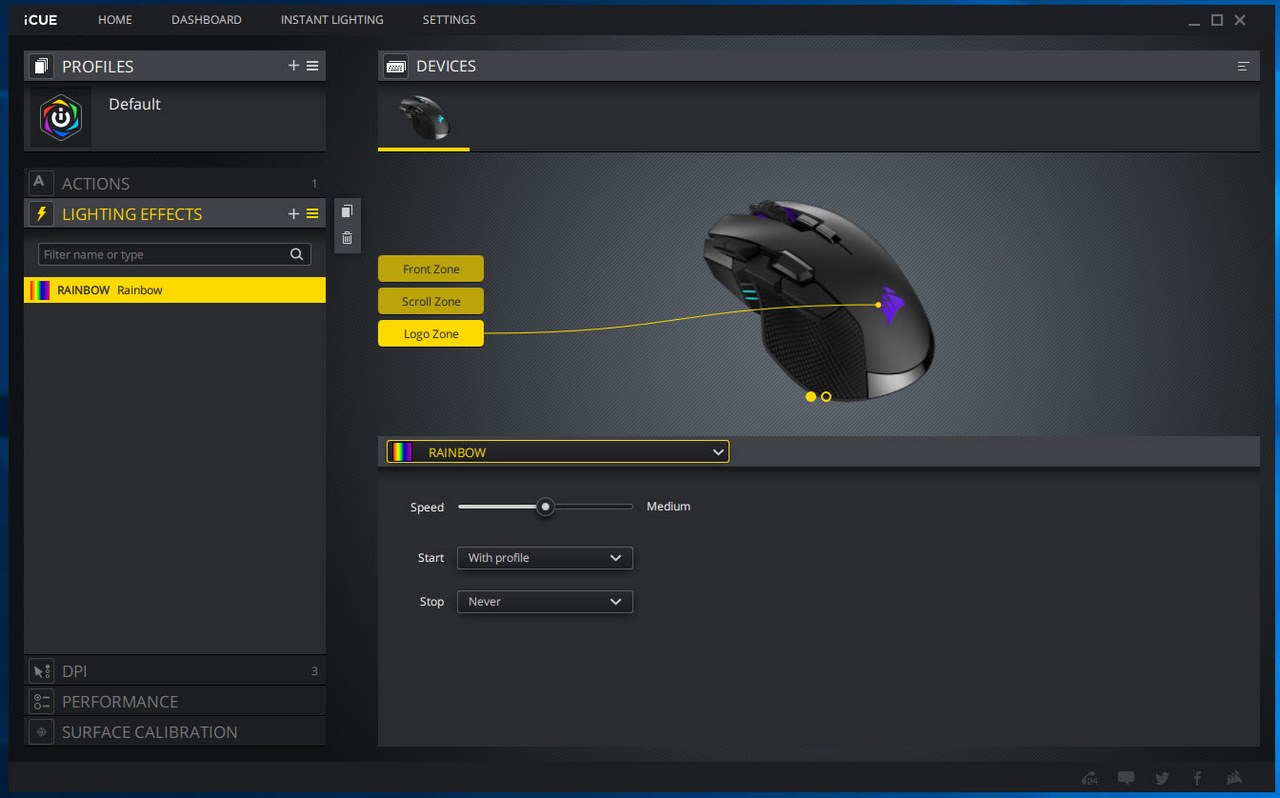Open Lighting Effects options menu
The height and width of the screenshot is (798, 1280).
click(312, 214)
